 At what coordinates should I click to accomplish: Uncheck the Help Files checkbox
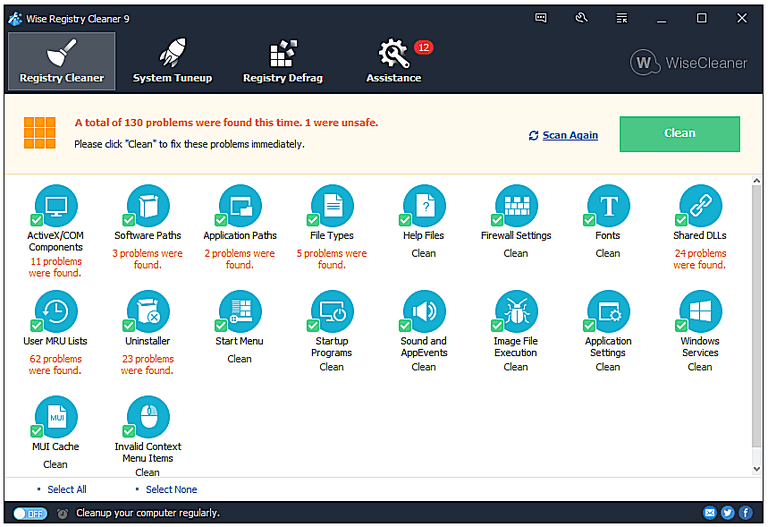[x=405, y=220]
